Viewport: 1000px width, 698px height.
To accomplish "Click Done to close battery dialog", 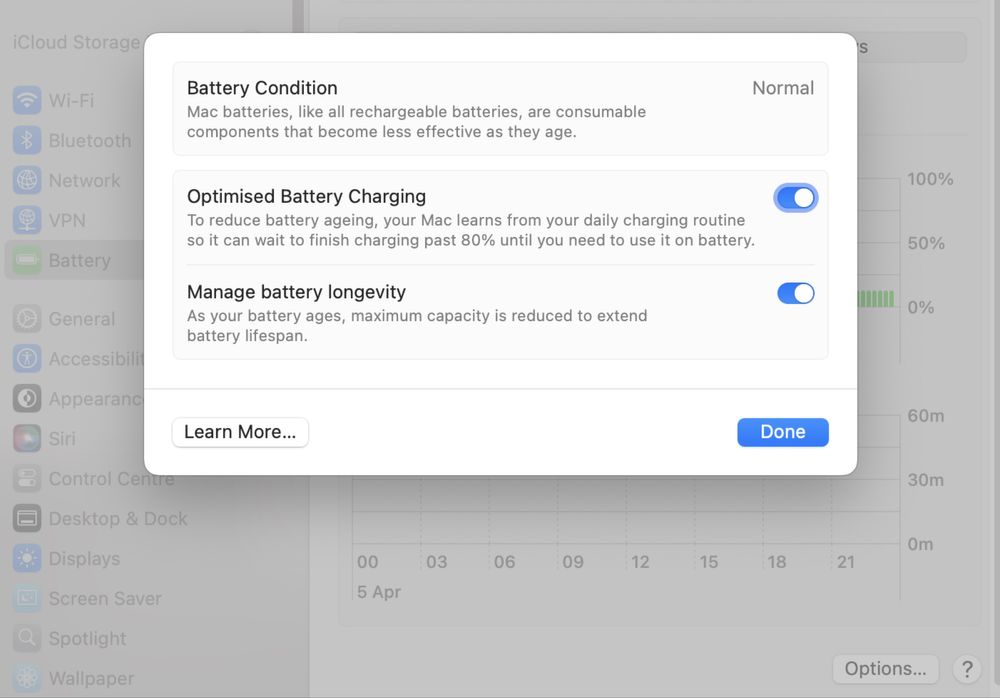I will pos(783,432).
